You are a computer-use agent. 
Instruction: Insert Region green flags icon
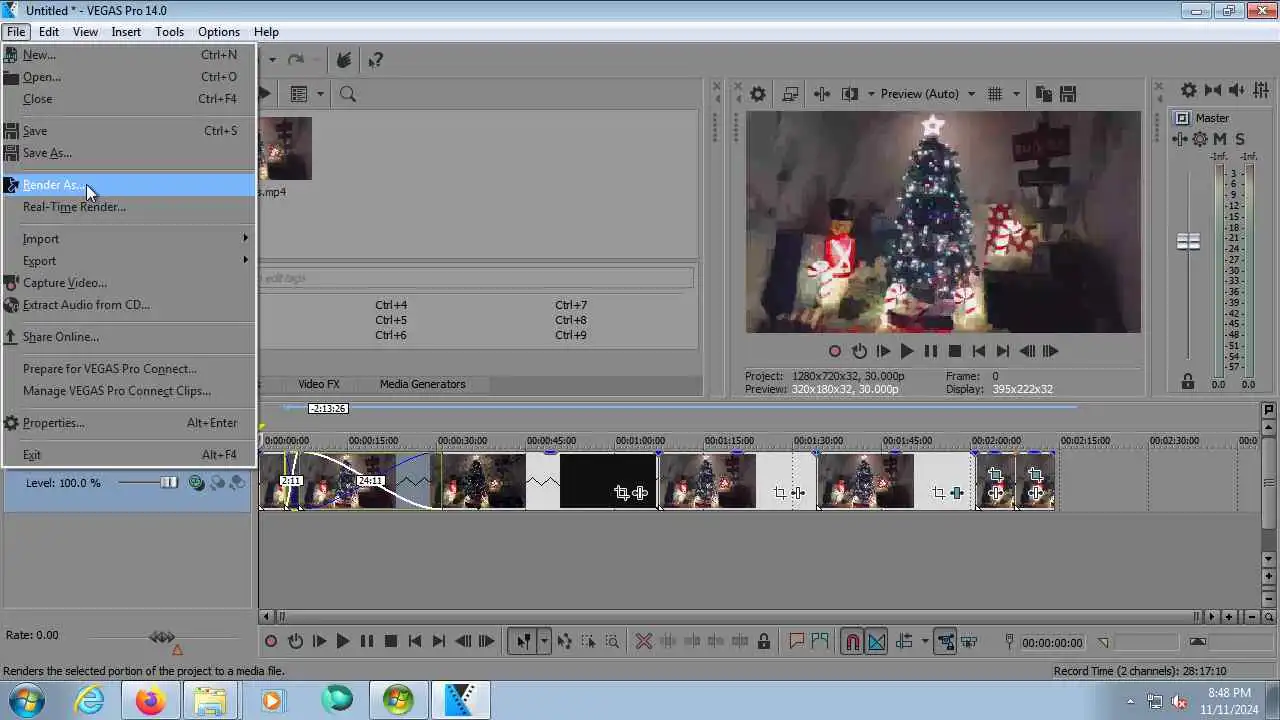tap(821, 642)
